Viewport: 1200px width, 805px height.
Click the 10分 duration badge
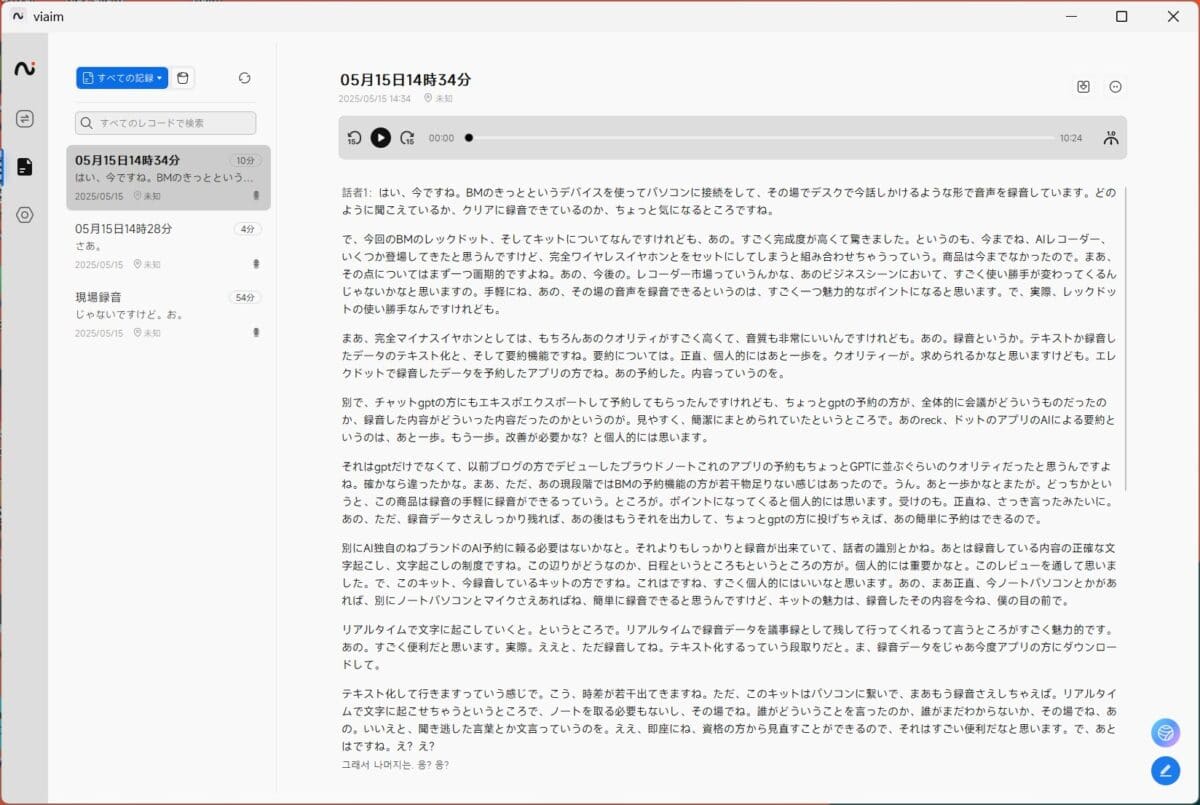coord(245,160)
